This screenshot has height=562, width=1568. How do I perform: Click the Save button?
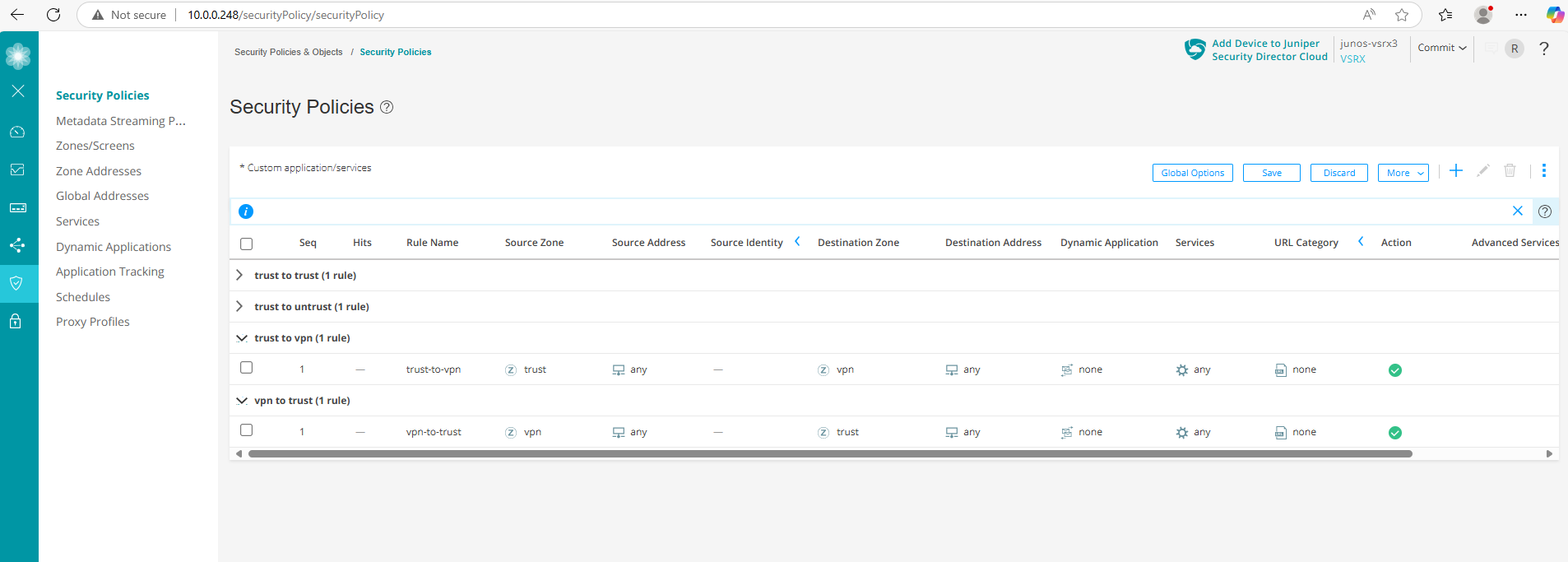pos(1272,173)
